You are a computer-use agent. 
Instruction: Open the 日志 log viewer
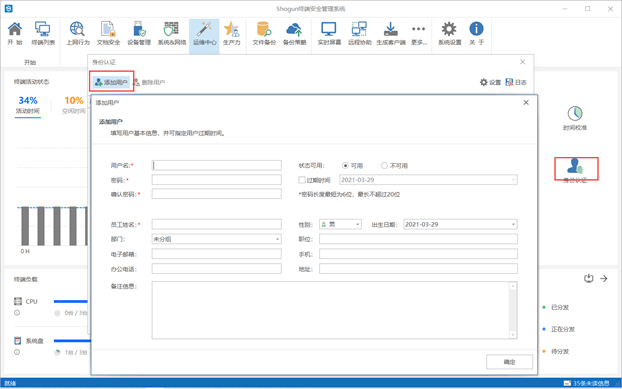(x=516, y=82)
